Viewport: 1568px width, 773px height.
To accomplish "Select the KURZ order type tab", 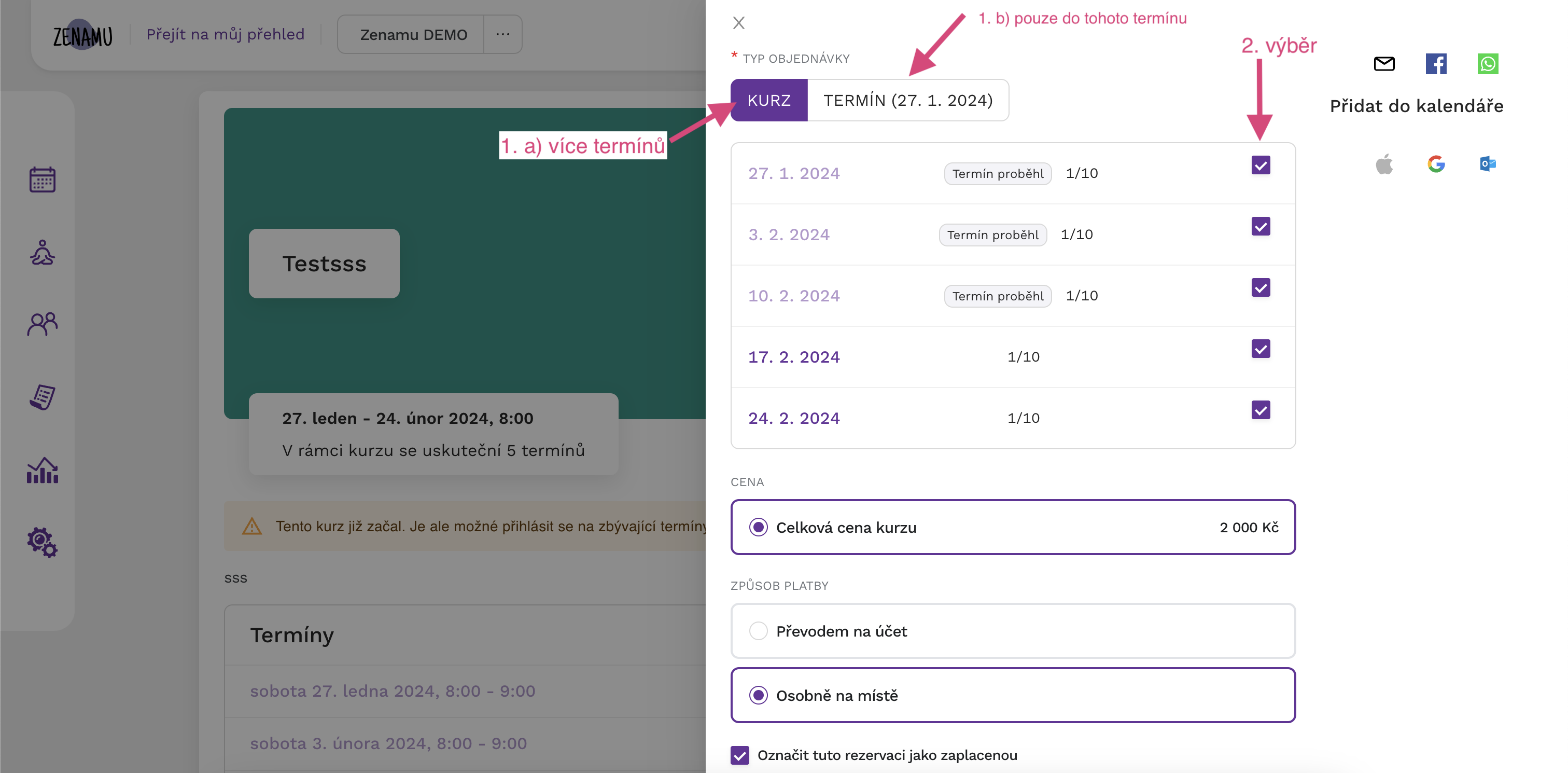I will point(769,100).
